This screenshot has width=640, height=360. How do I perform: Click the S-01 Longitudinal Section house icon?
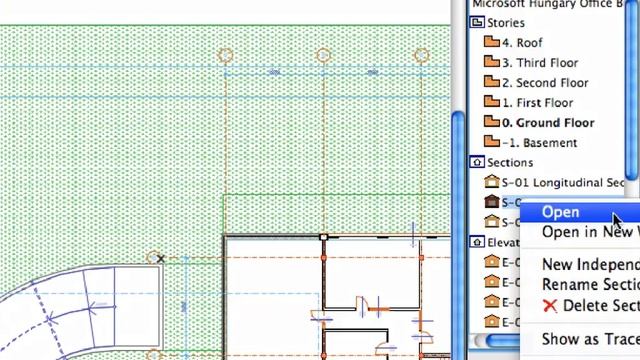492,182
